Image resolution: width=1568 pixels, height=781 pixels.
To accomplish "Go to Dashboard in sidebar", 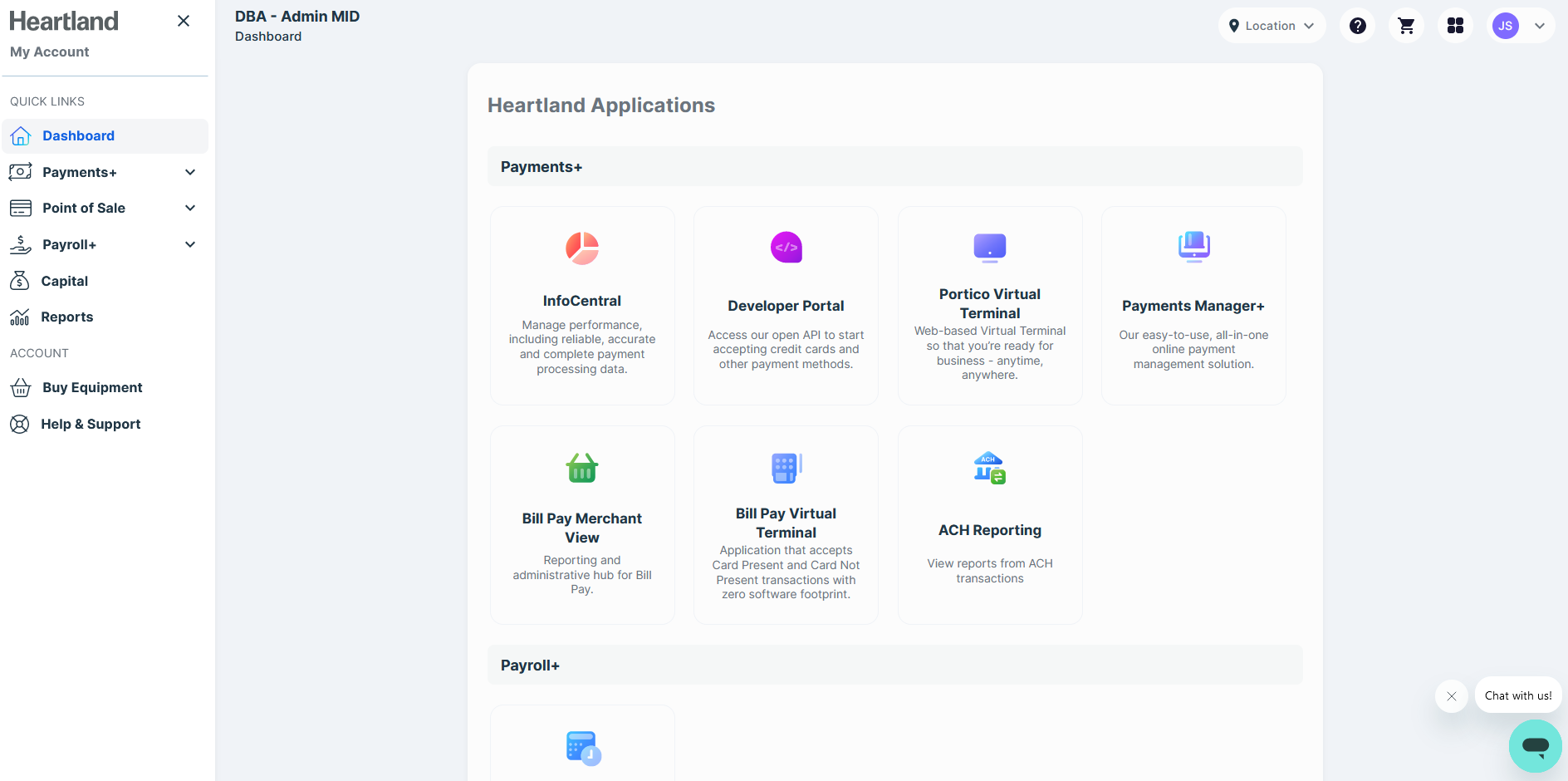I will click(105, 135).
